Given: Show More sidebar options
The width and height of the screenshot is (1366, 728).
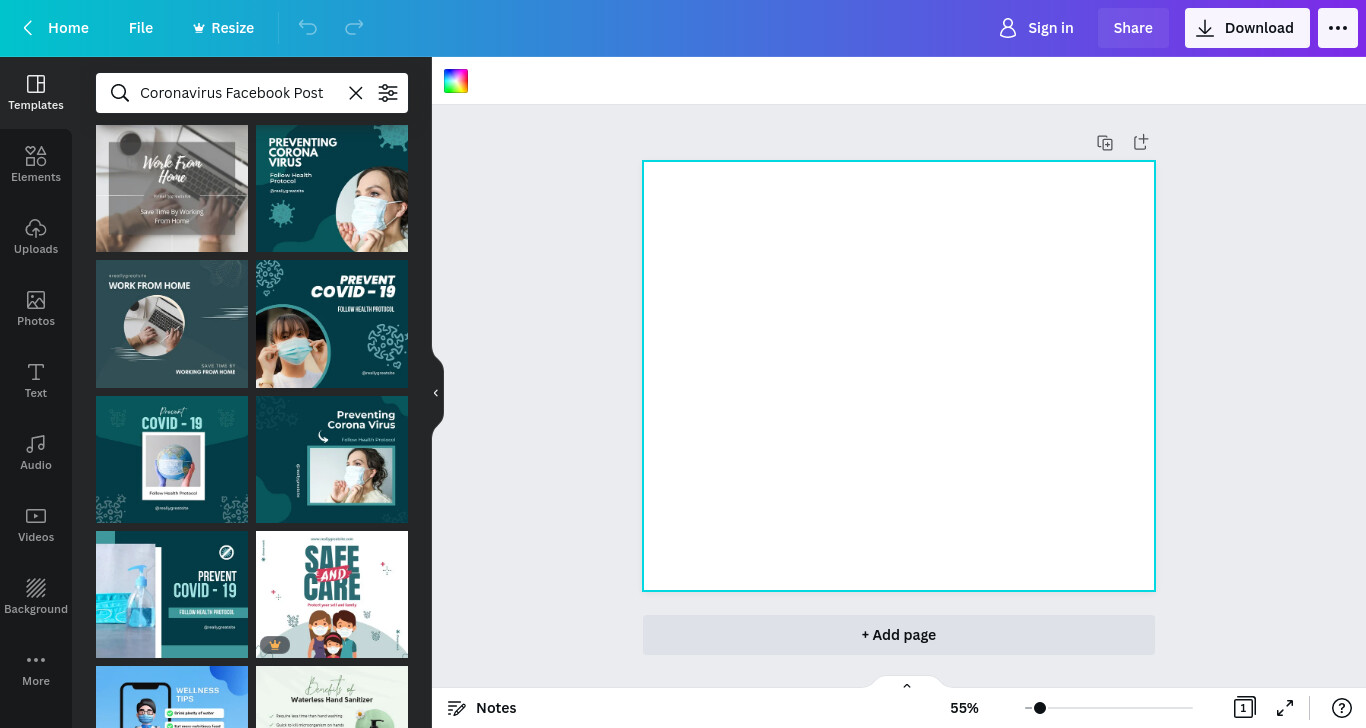Looking at the screenshot, I should tap(36, 669).
